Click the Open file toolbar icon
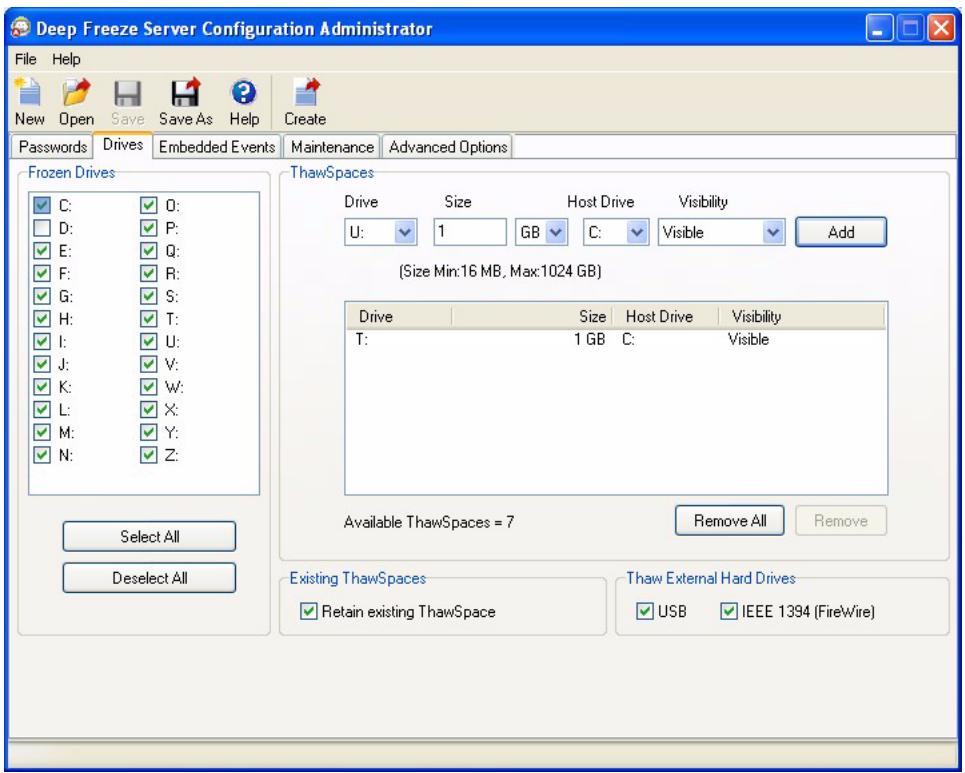 coord(76,92)
